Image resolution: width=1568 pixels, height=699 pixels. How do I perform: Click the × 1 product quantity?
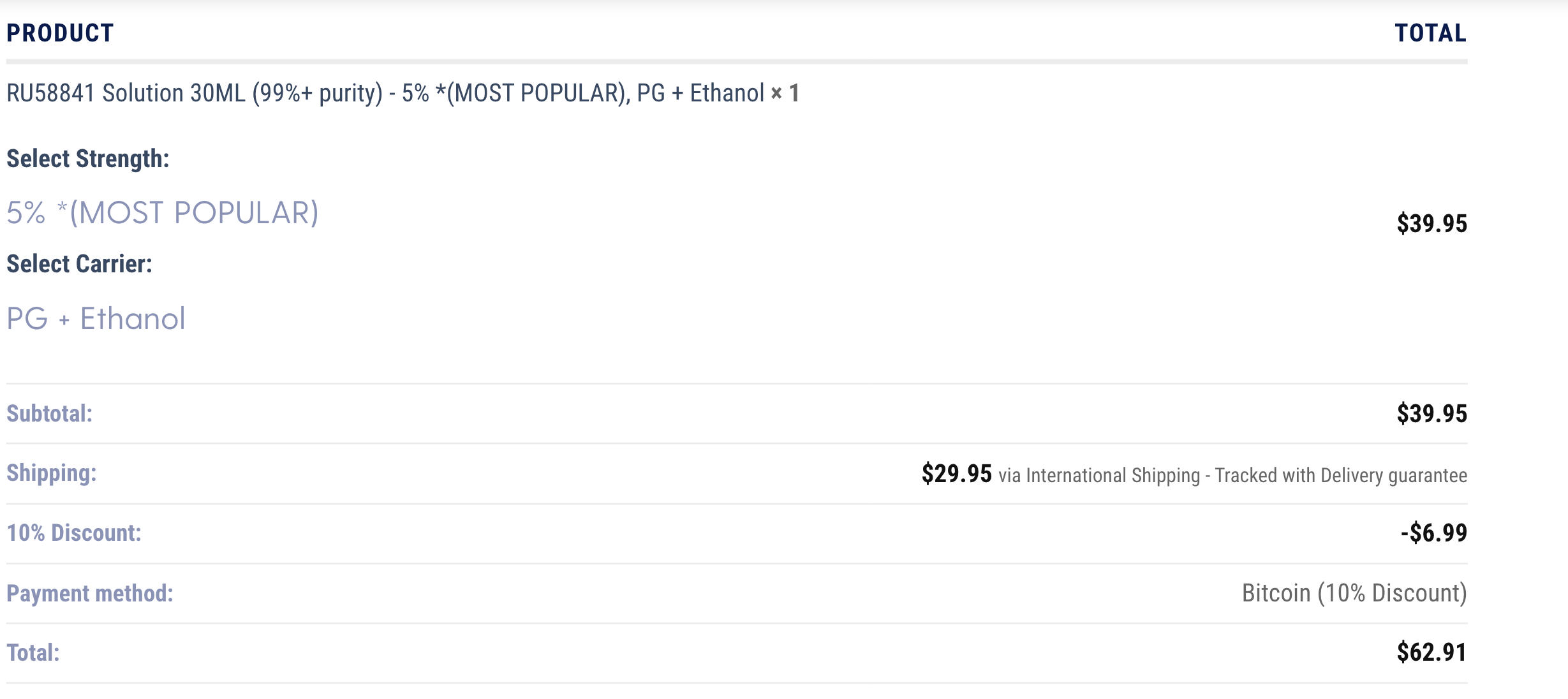pos(785,93)
